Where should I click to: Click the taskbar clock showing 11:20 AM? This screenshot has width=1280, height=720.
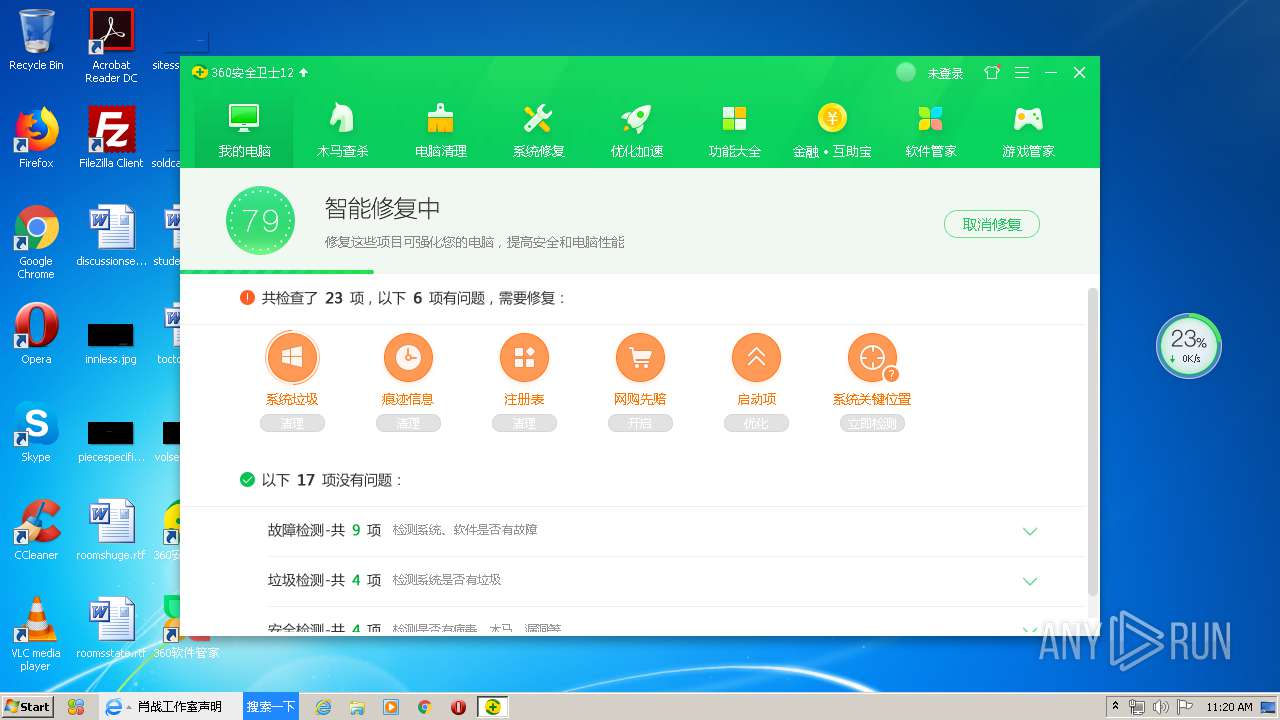1229,707
